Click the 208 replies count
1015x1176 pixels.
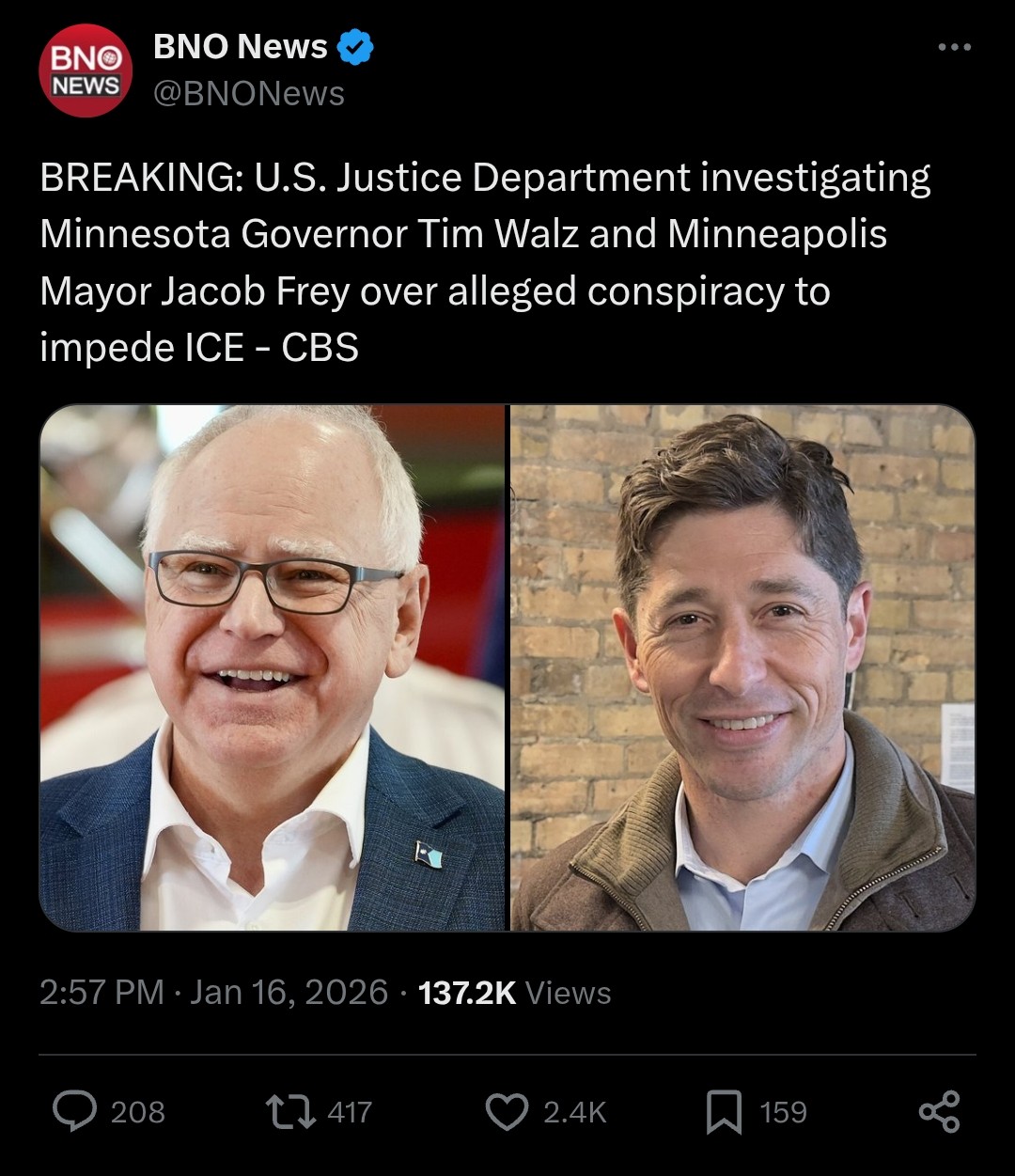coord(137,1113)
